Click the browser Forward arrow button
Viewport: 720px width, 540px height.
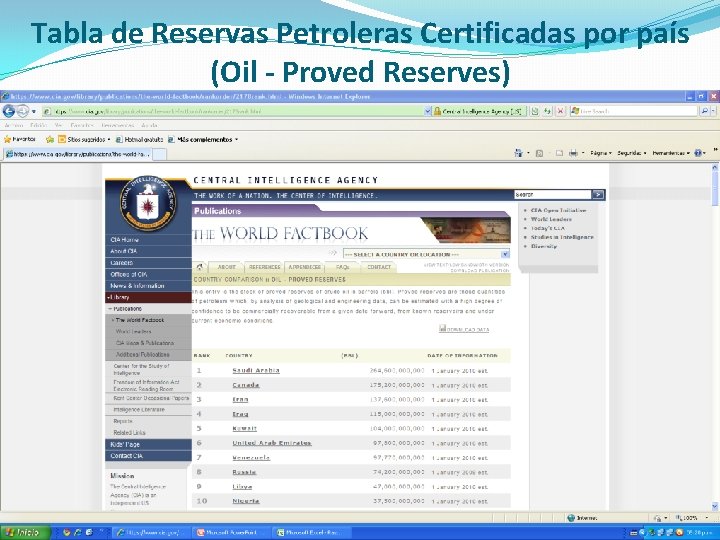pos(22,111)
